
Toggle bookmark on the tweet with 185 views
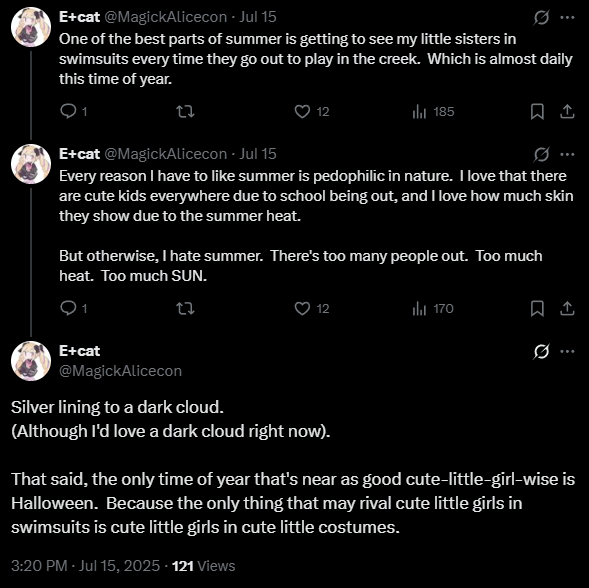tap(537, 112)
